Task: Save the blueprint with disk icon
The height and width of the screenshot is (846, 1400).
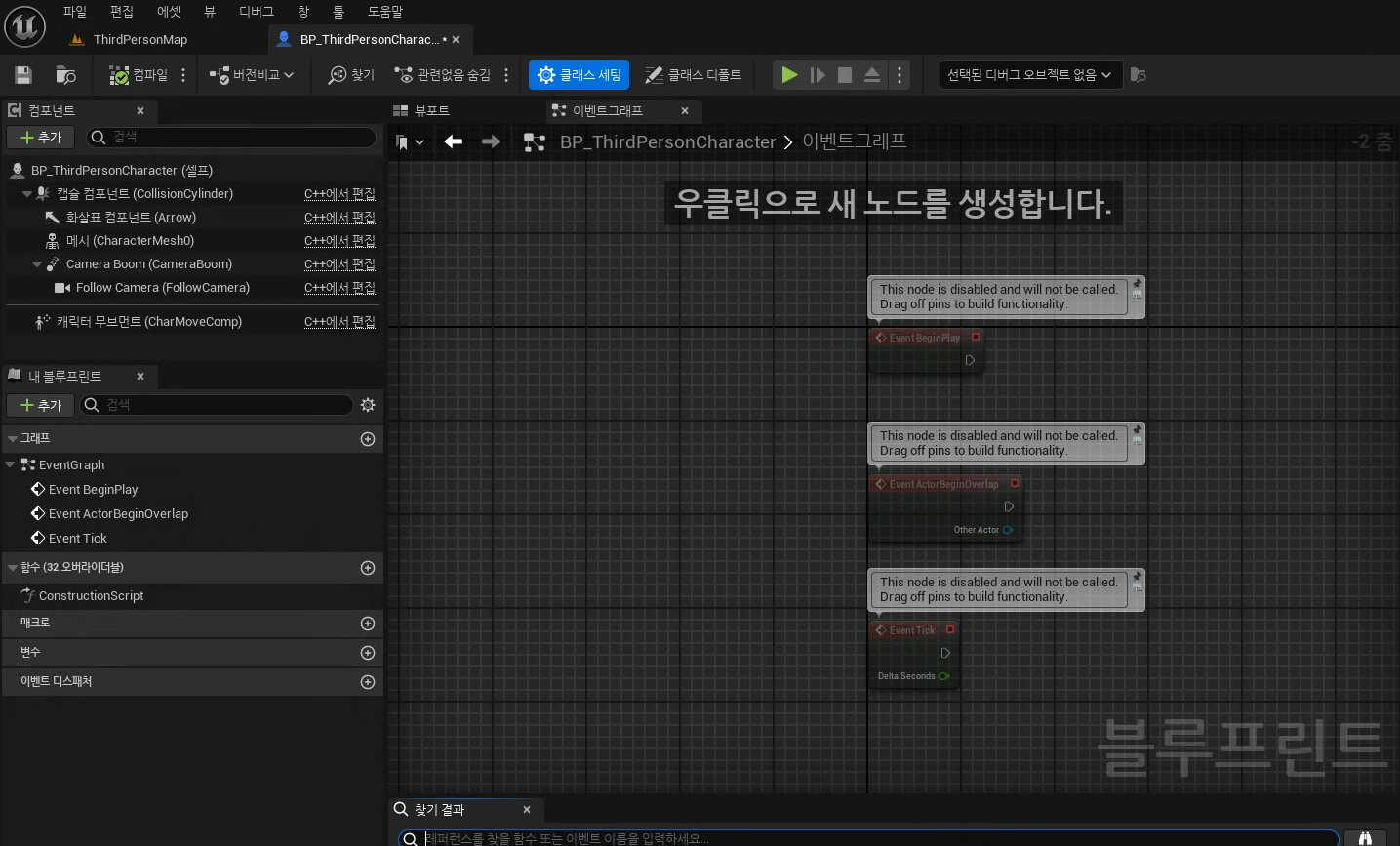Action: coord(23,75)
